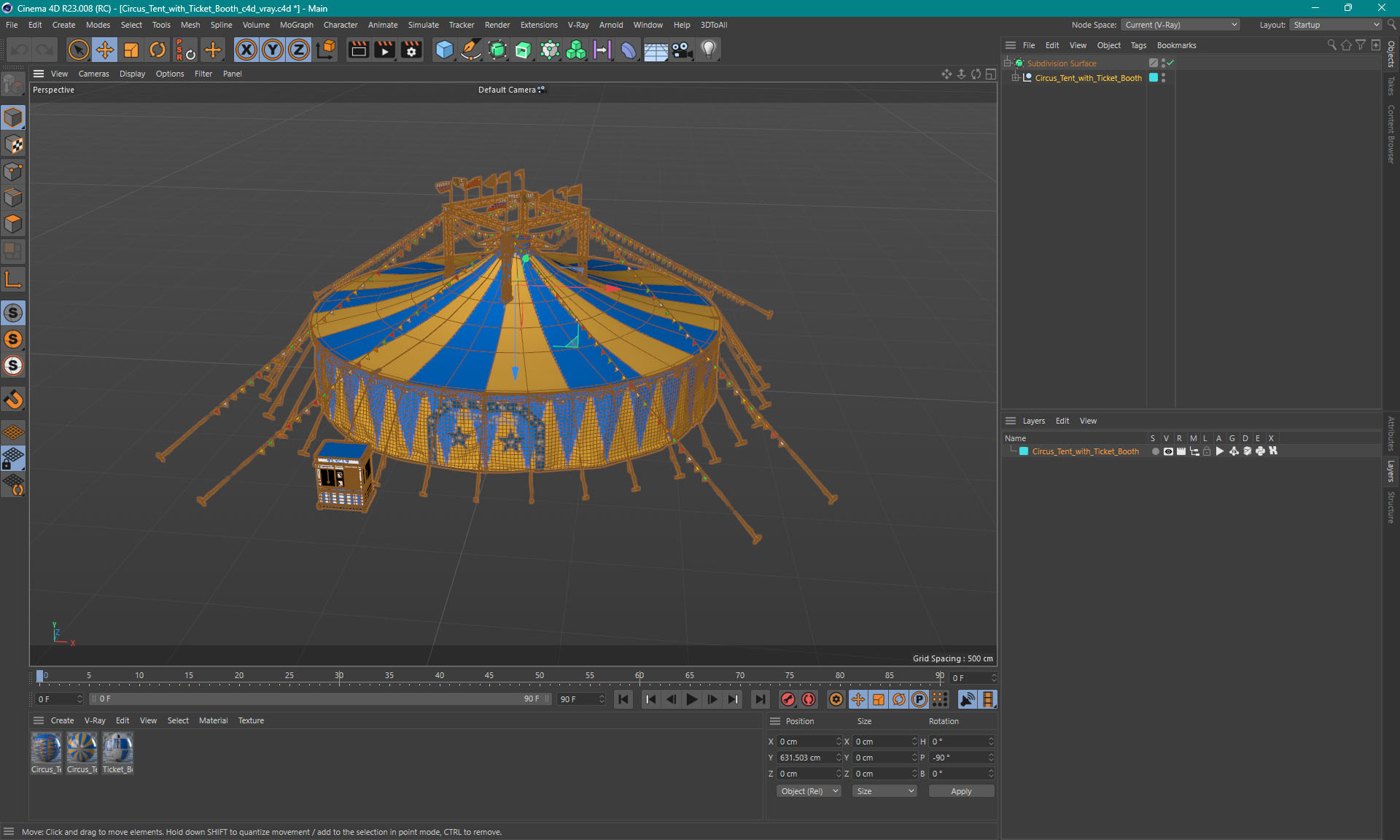Image resolution: width=1400 pixels, height=840 pixels.
Task: Go to start of animation
Action: point(623,699)
